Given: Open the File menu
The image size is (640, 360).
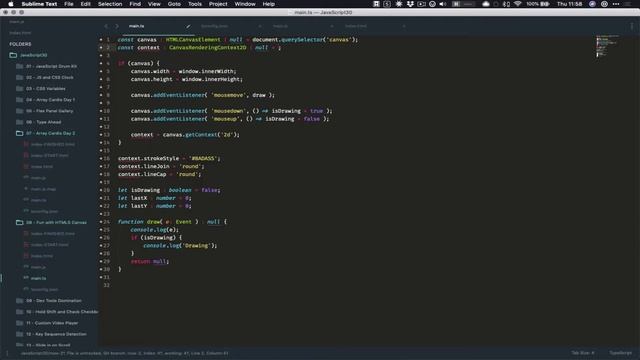Looking at the screenshot, I should coord(69,4).
